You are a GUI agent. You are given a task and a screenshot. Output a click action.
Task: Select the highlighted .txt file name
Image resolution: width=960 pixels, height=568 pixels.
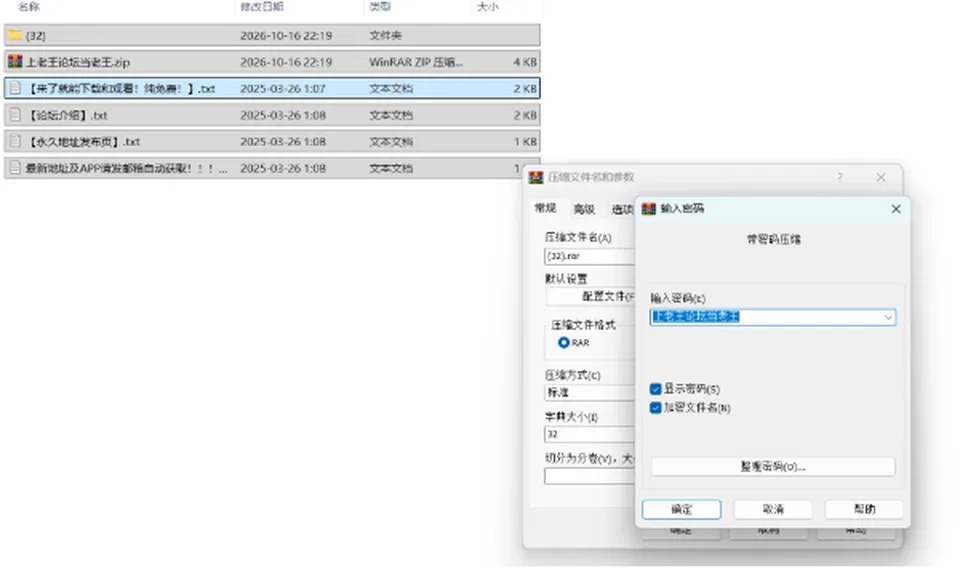[121, 89]
